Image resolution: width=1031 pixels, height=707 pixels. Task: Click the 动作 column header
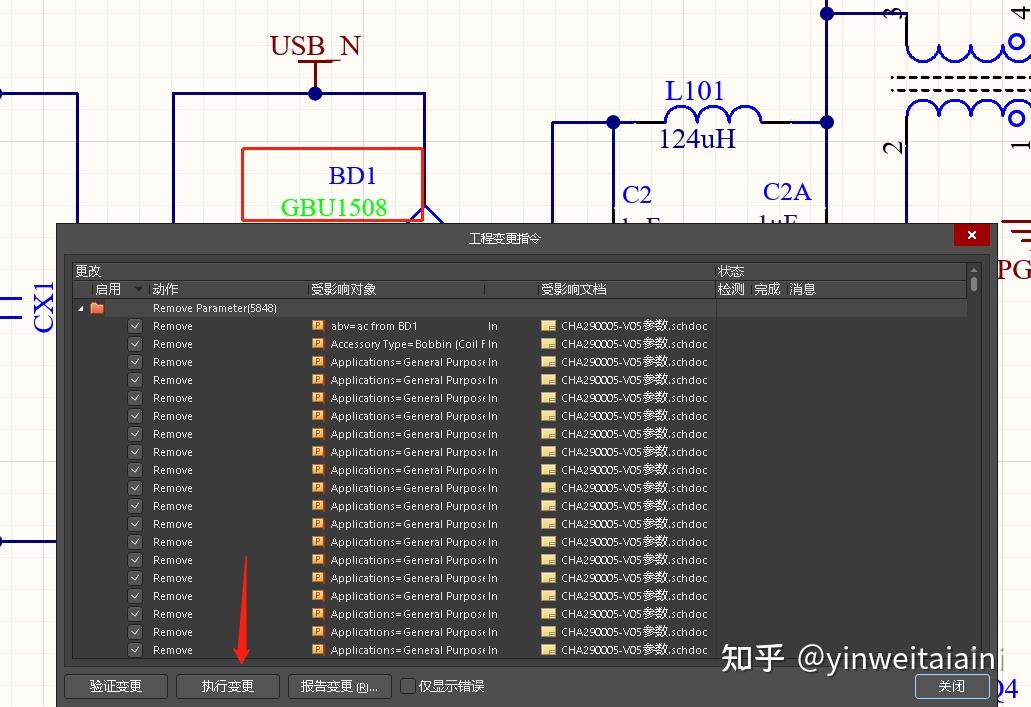[165, 289]
